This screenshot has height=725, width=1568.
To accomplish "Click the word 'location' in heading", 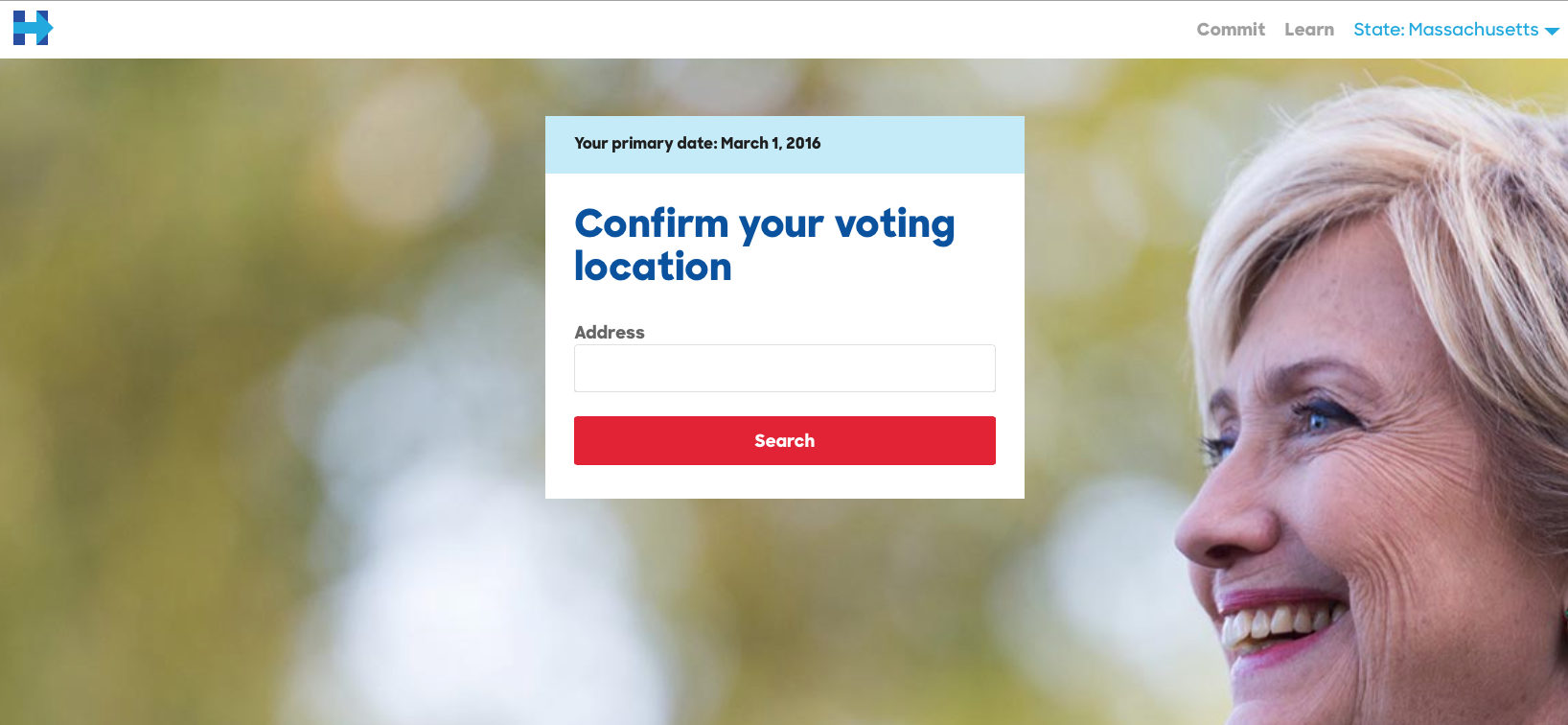I will click(653, 267).
